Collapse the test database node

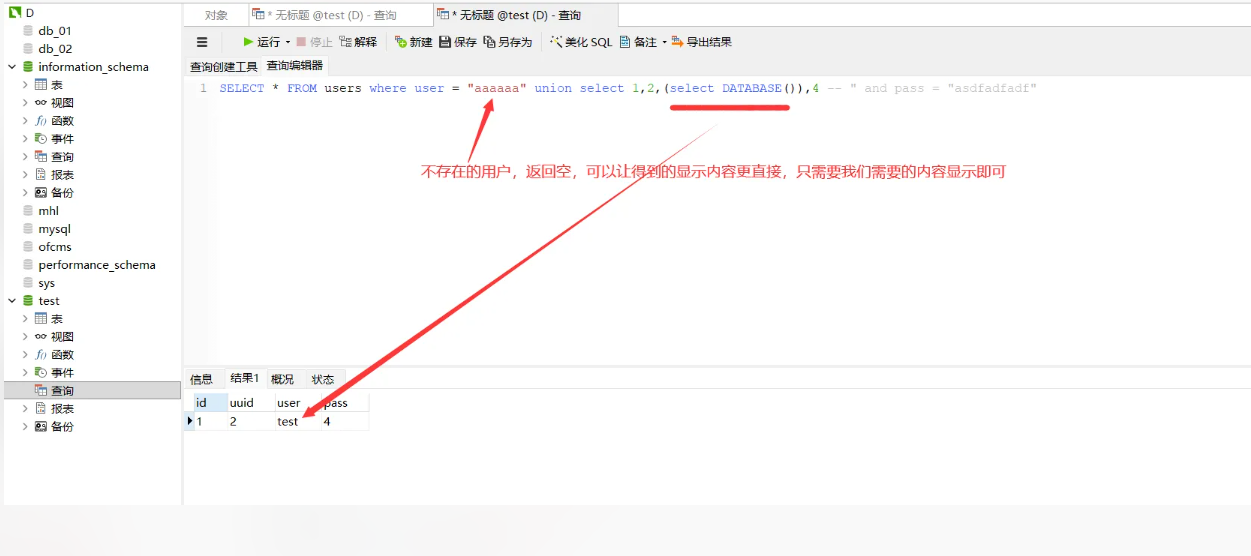pos(12,301)
